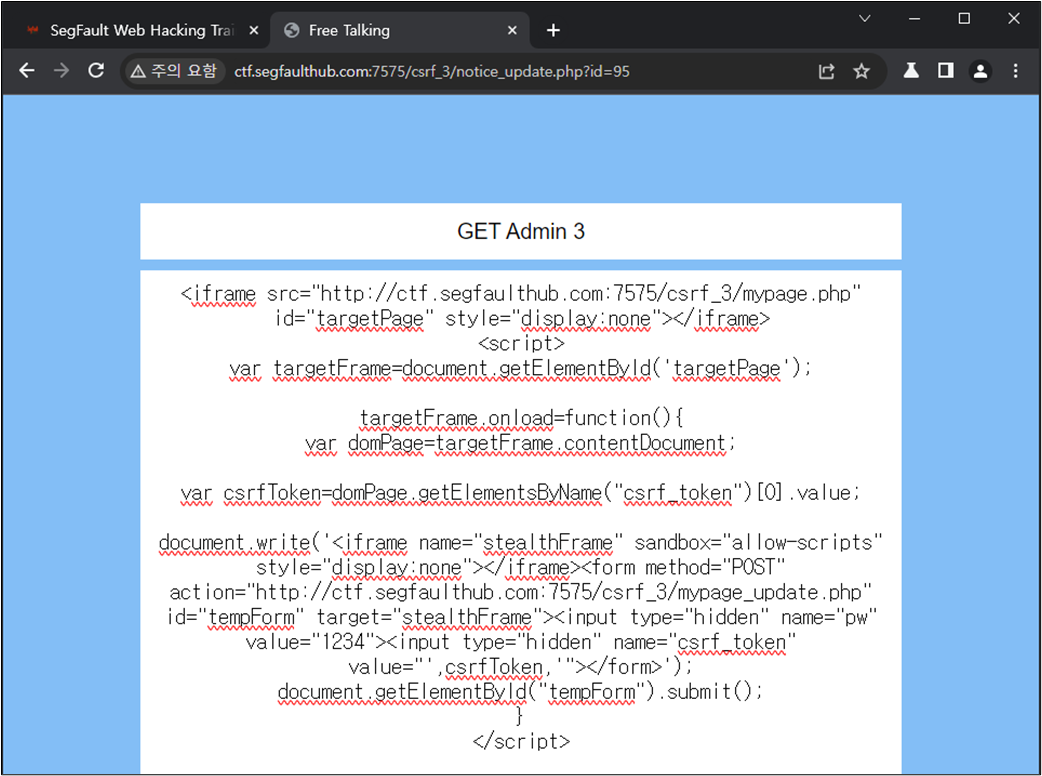This screenshot has width=1042, height=776.
Task: Click the 'document.write(' stealthFrame line
Action: (x=521, y=543)
